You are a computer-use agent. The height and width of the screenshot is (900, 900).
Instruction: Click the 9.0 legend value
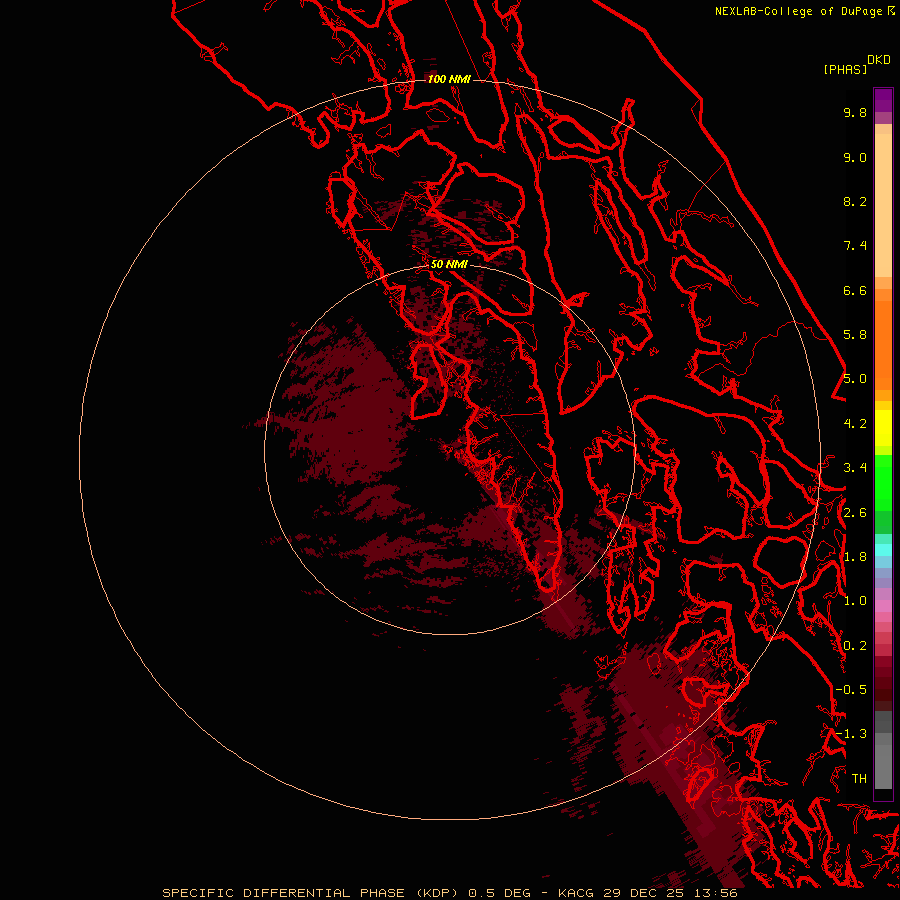pyautogui.click(x=855, y=157)
